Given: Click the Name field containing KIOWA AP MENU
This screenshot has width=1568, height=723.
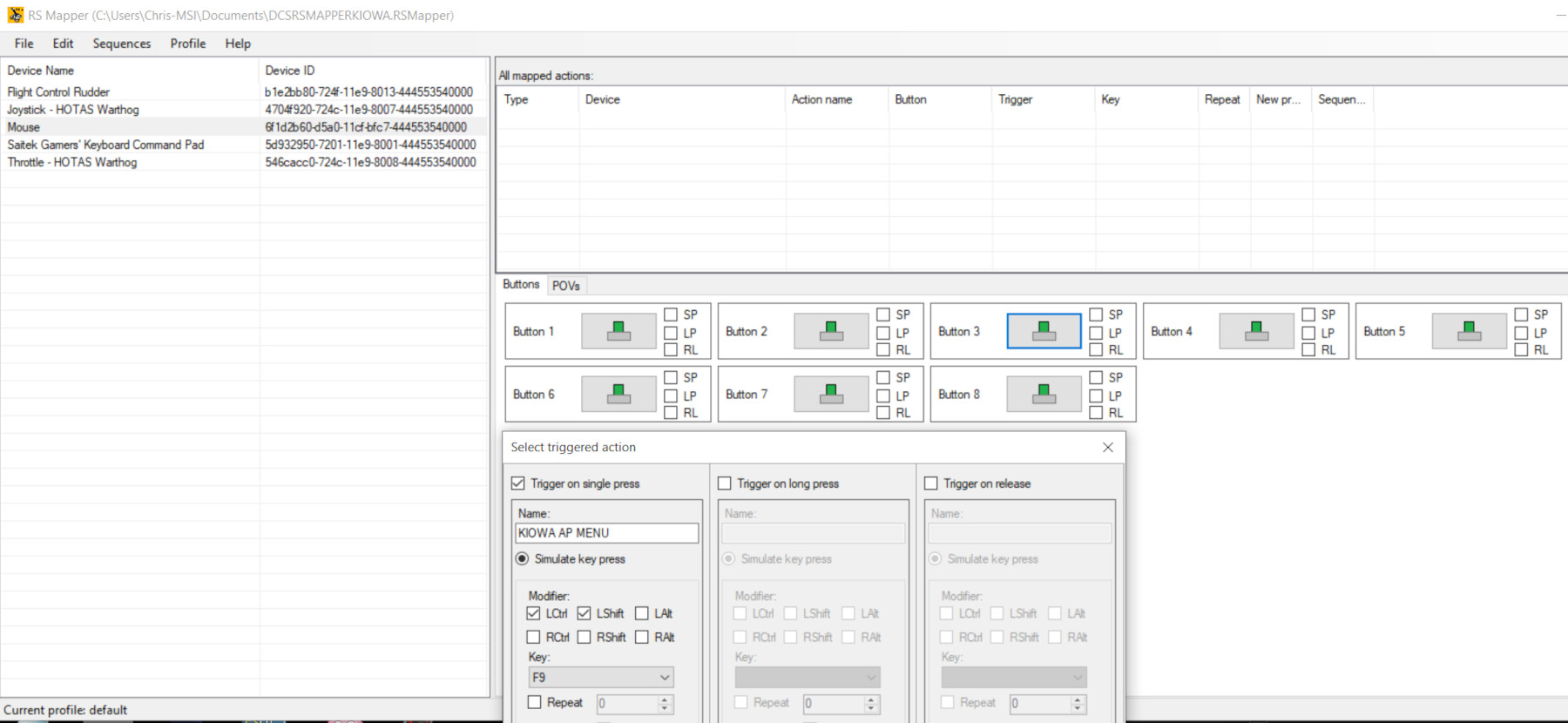Looking at the screenshot, I should click(x=606, y=533).
